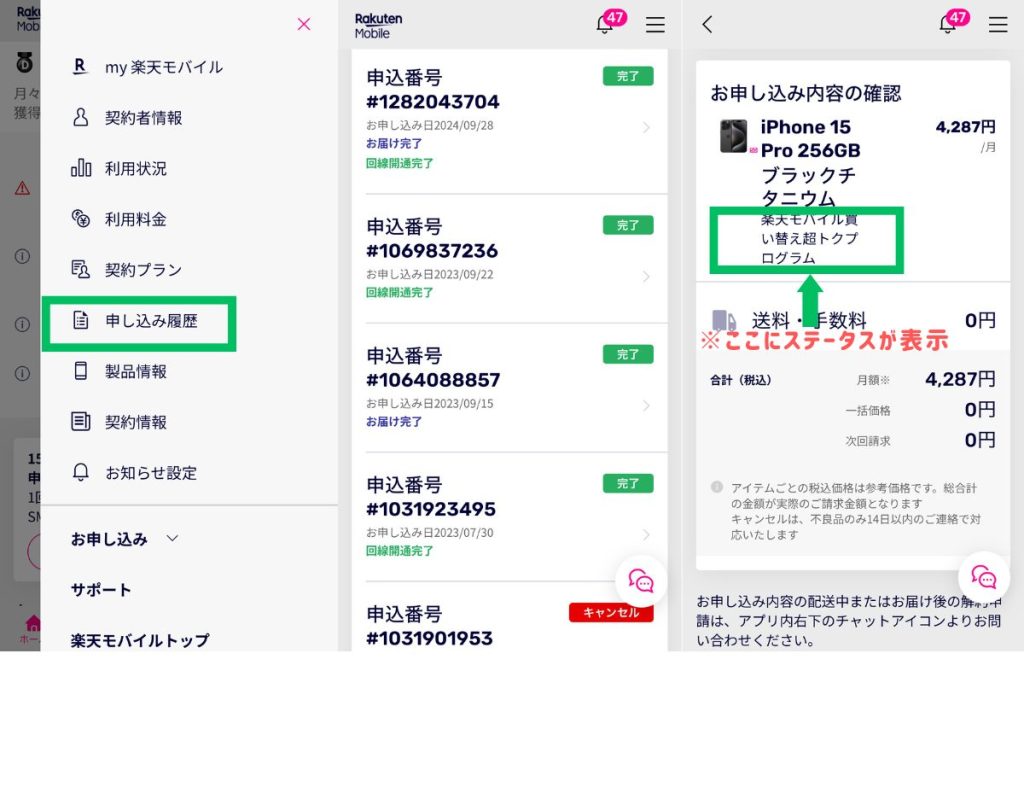The height and width of the screenshot is (811, 1024).
Task: Expand the お申し込み section chevron
Action: tap(172, 539)
